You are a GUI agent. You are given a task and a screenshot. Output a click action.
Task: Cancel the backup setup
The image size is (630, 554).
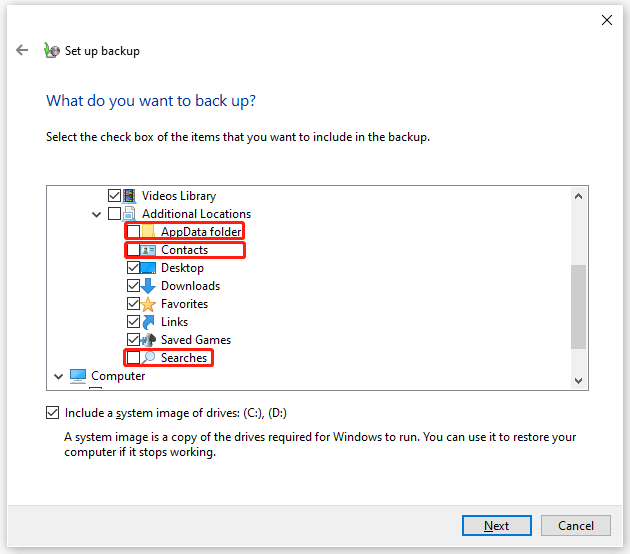575,525
